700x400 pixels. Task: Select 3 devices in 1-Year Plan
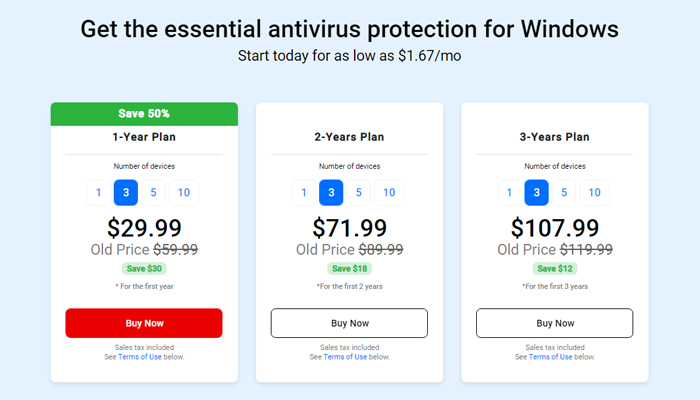[x=126, y=193]
